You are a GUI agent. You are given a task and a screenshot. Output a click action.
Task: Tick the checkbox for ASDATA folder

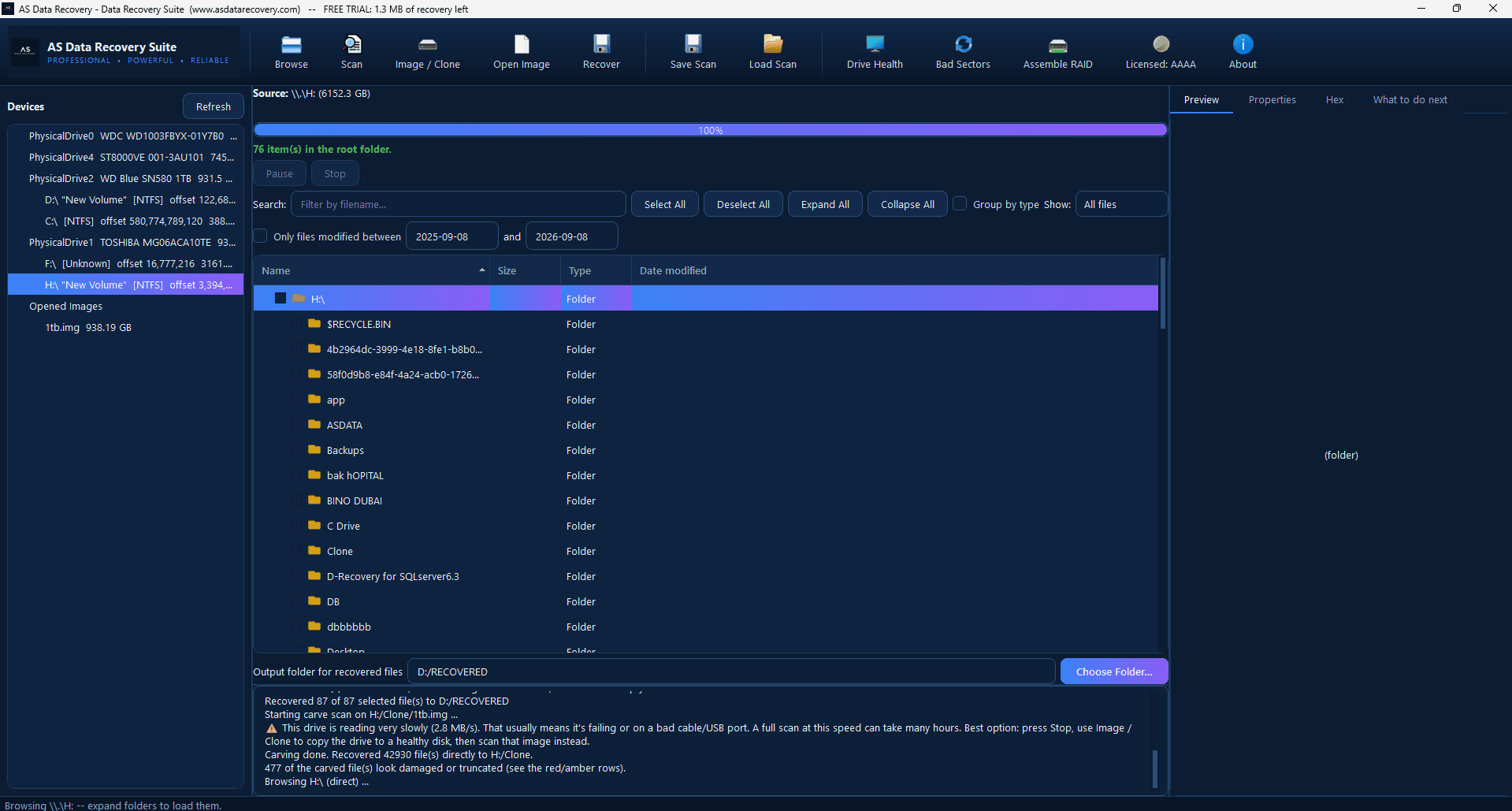pyautogui.click(x=295, y=425)
